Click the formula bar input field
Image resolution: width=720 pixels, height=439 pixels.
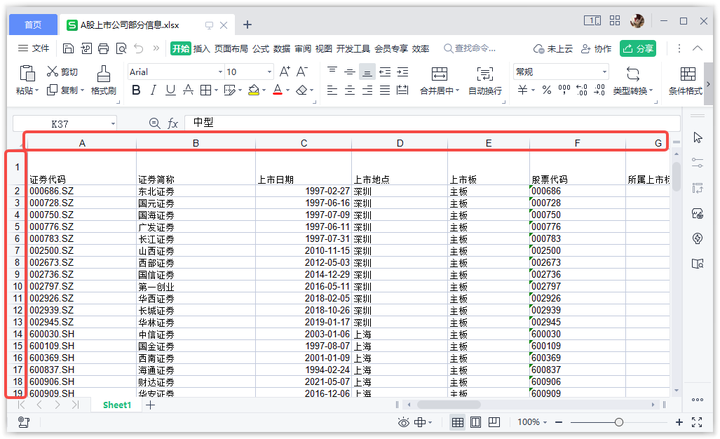[432, 123]
